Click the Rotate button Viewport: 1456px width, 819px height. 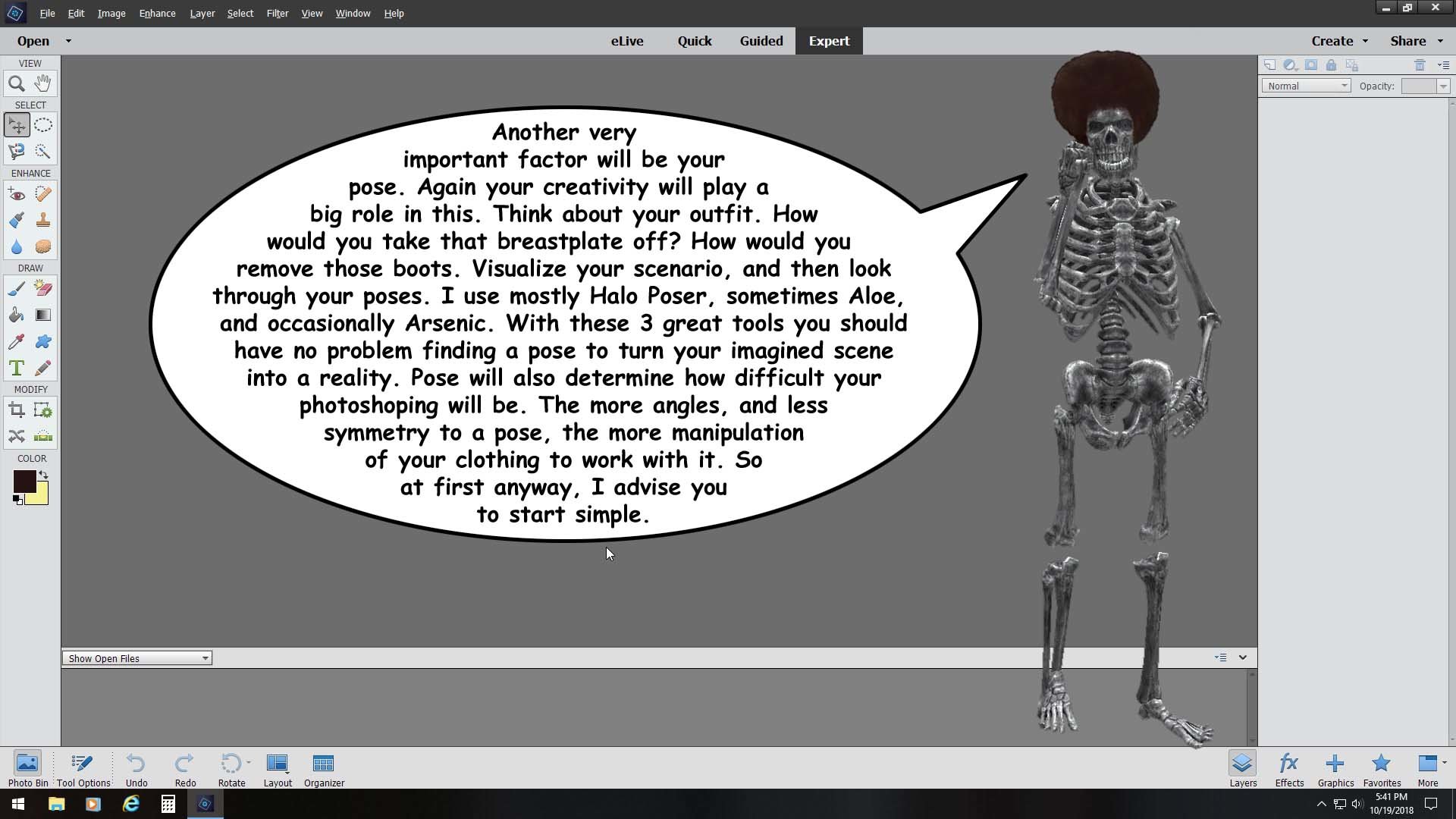pos(232,769)
